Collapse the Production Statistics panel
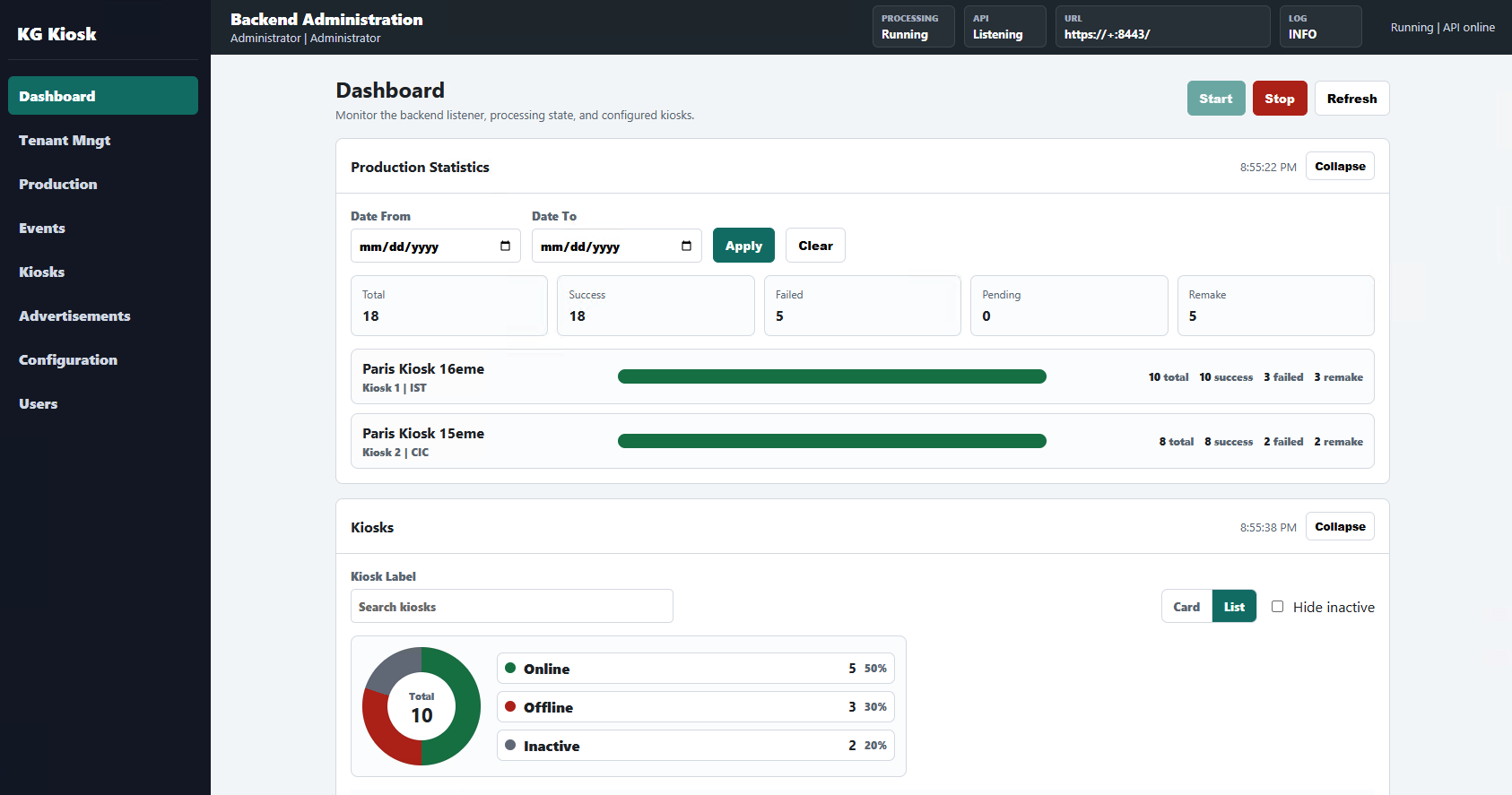This screenshot has width=1512, height=795. [1340, 166]
